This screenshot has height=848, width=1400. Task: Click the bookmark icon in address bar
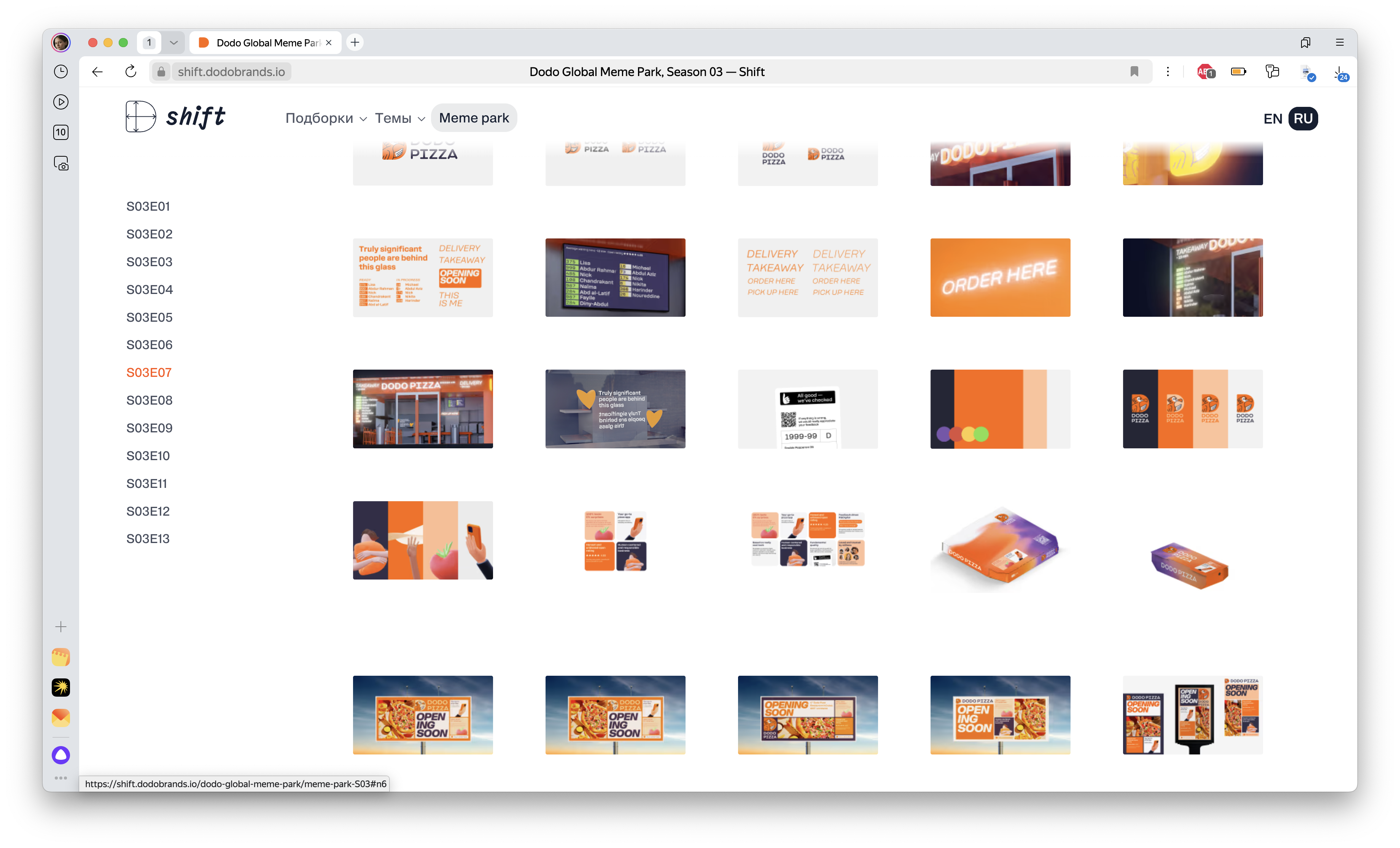point(1134,71)
